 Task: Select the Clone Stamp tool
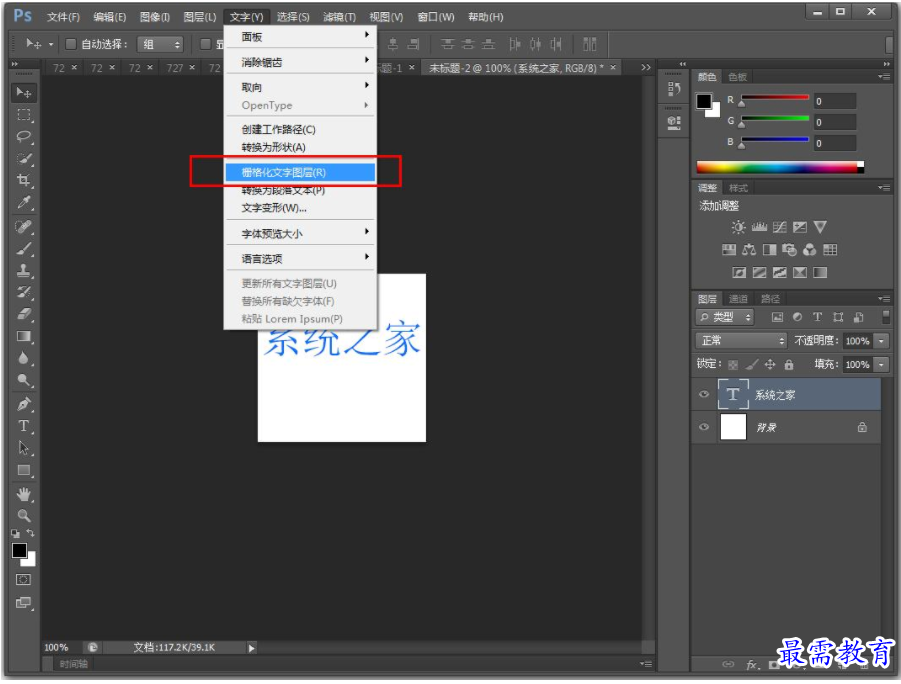click(24, 270)
